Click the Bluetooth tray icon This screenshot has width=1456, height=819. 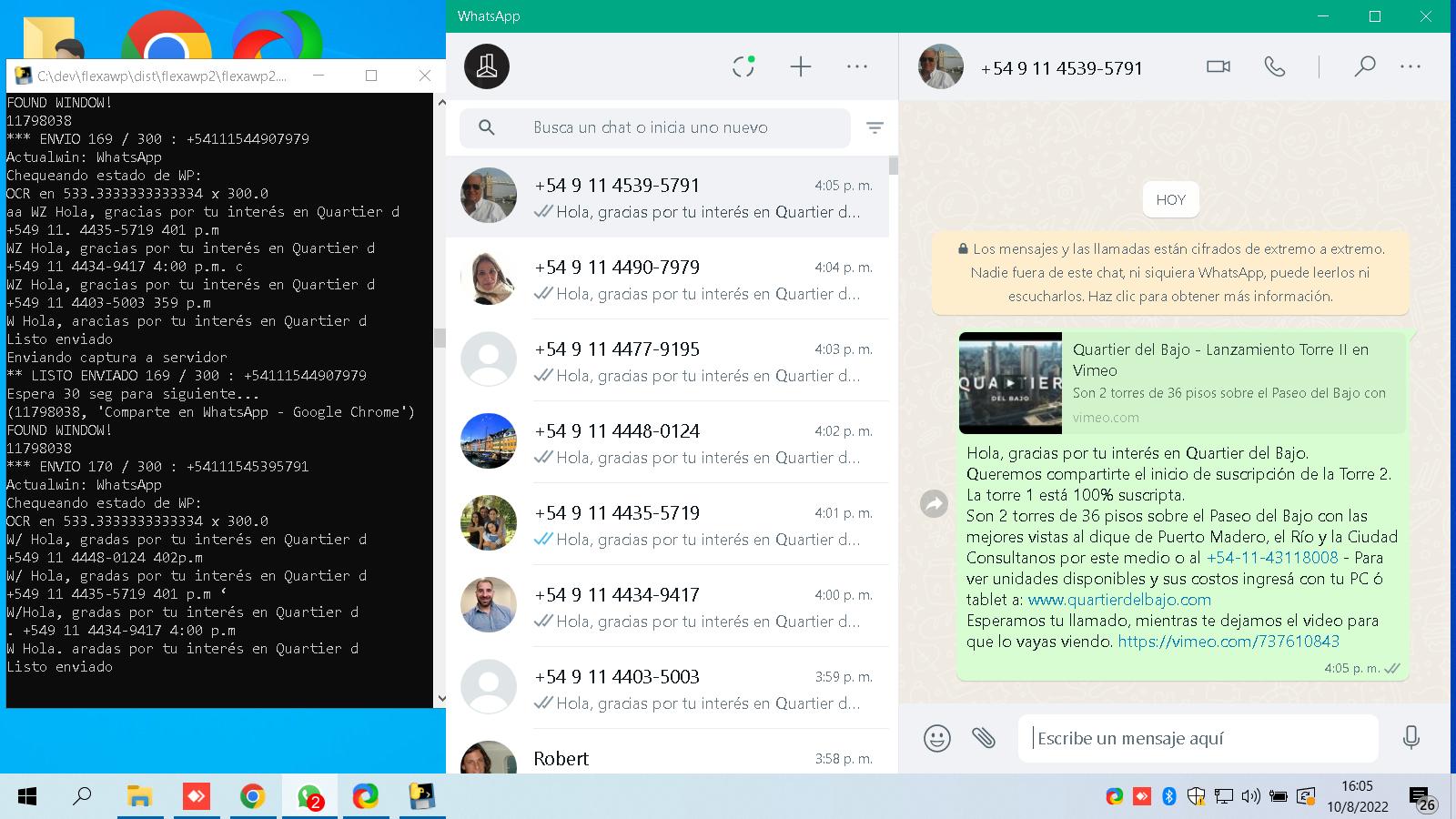(x=1169, y=797)
